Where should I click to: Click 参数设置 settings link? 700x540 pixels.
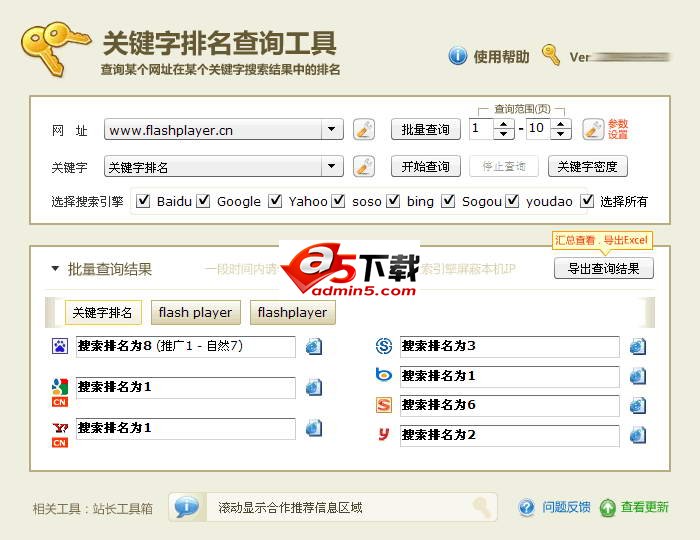pyautogui.click(x=618, y=129)
